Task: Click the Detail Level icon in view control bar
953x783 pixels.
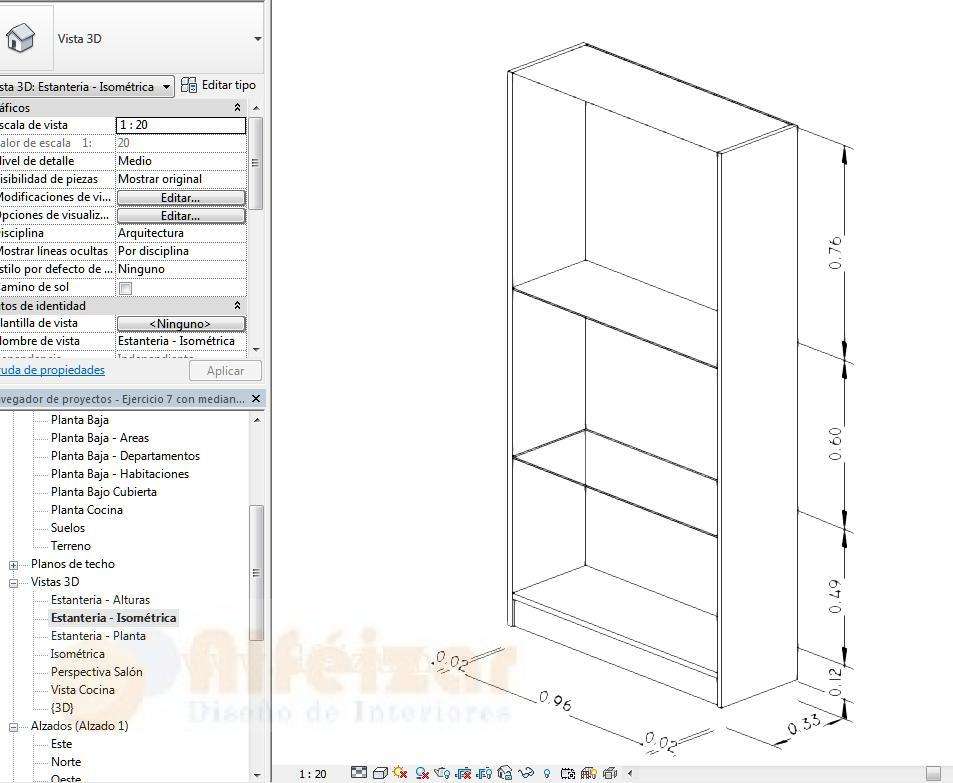Action: pos(359,773)
